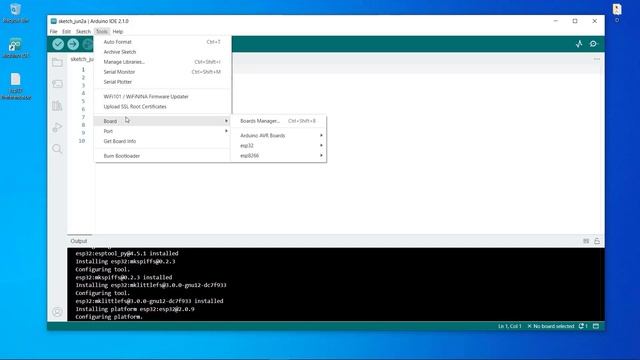Open the Serial Plotter toolbar icon
Viewport: 640px width, 360px height.
click(x=579, y=44)
